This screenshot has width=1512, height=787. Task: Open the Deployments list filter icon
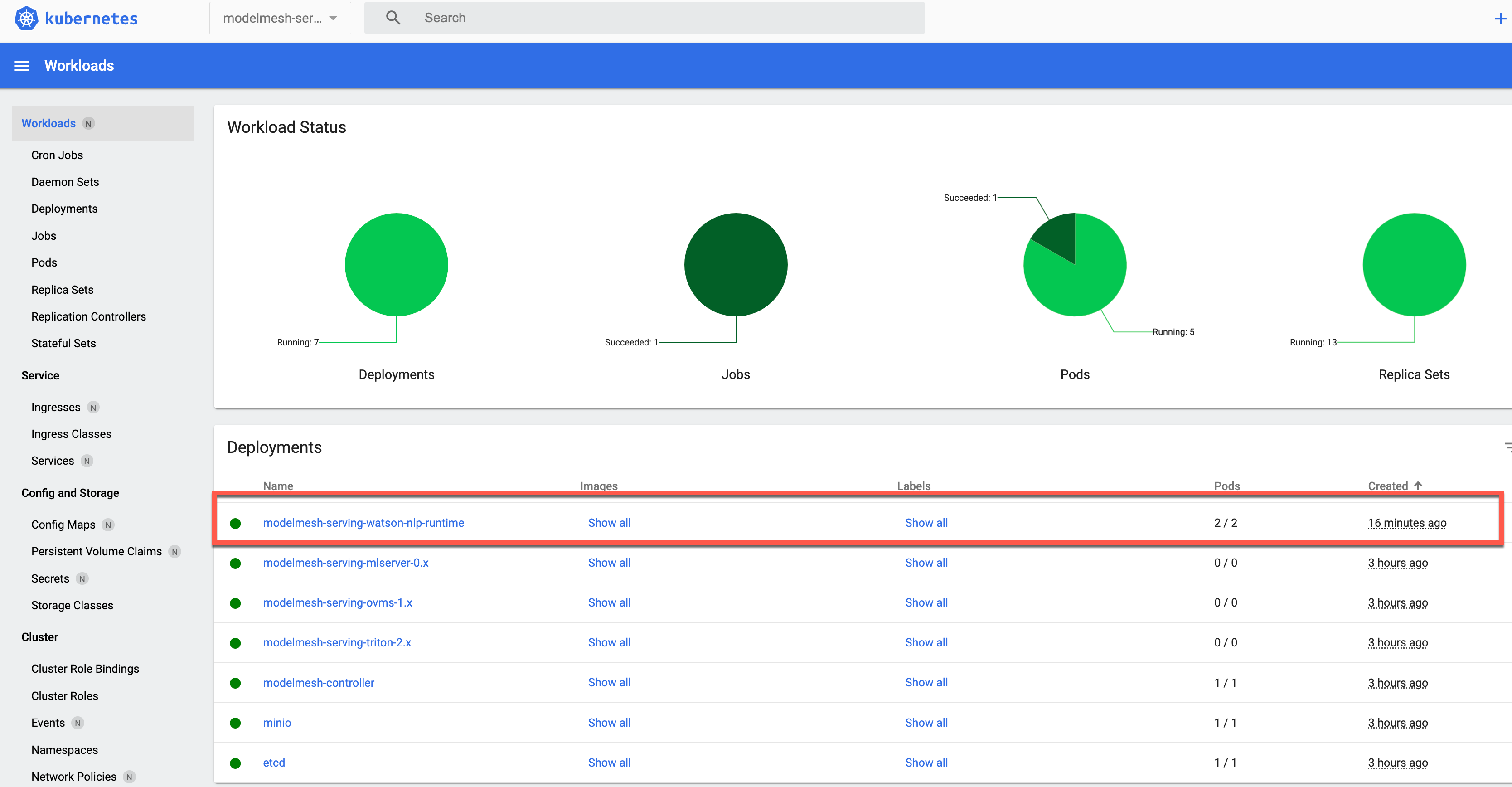click(1506, 447)
